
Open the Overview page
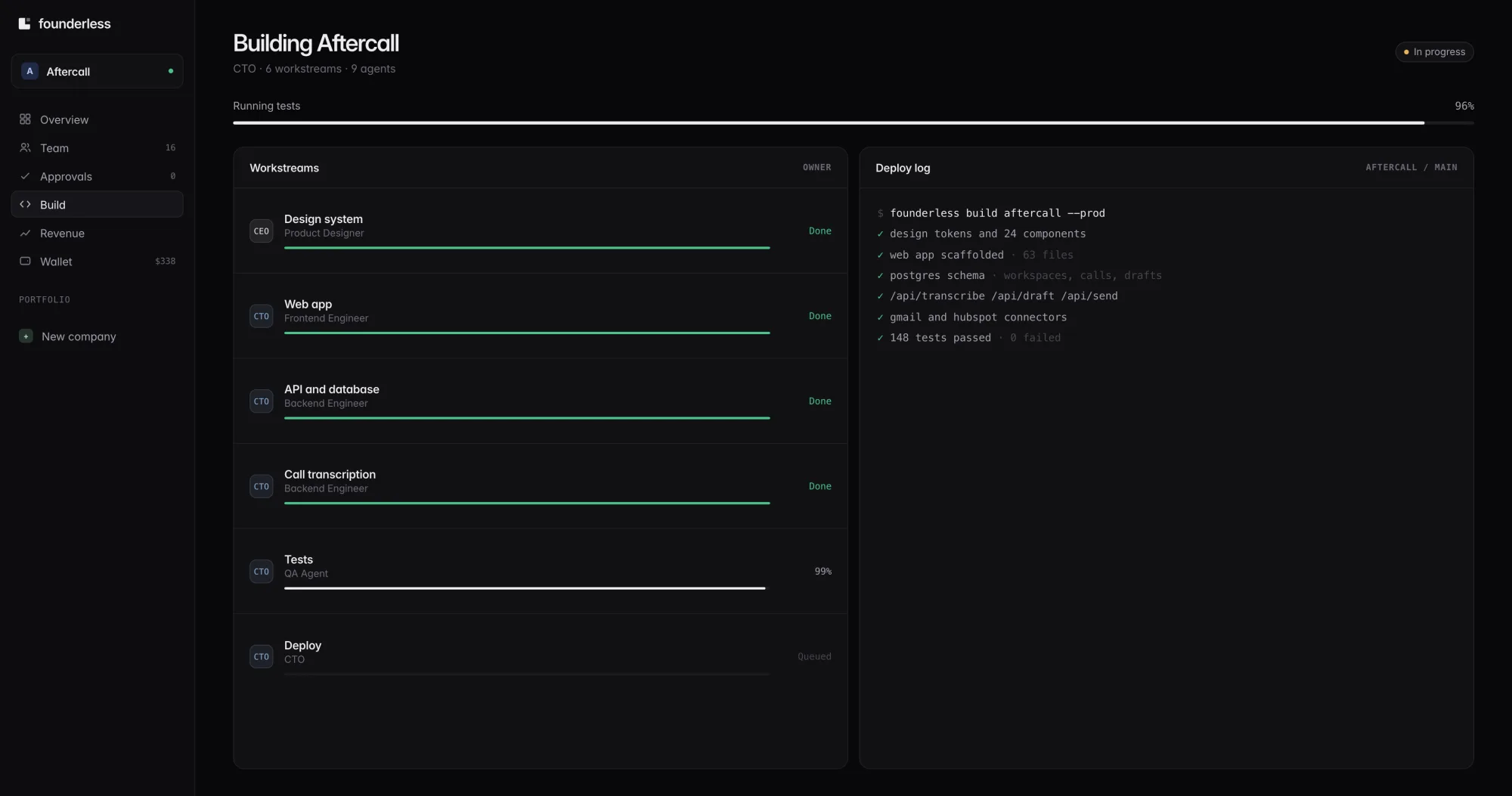click(x=97, y=119)
